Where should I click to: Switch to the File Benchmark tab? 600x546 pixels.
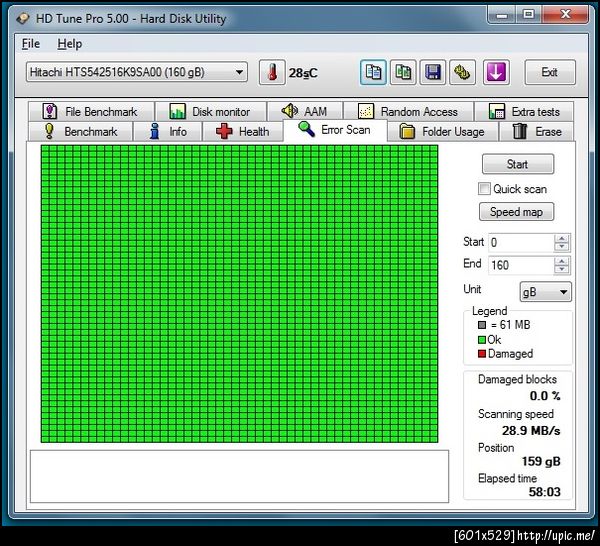tap(91, 111)
